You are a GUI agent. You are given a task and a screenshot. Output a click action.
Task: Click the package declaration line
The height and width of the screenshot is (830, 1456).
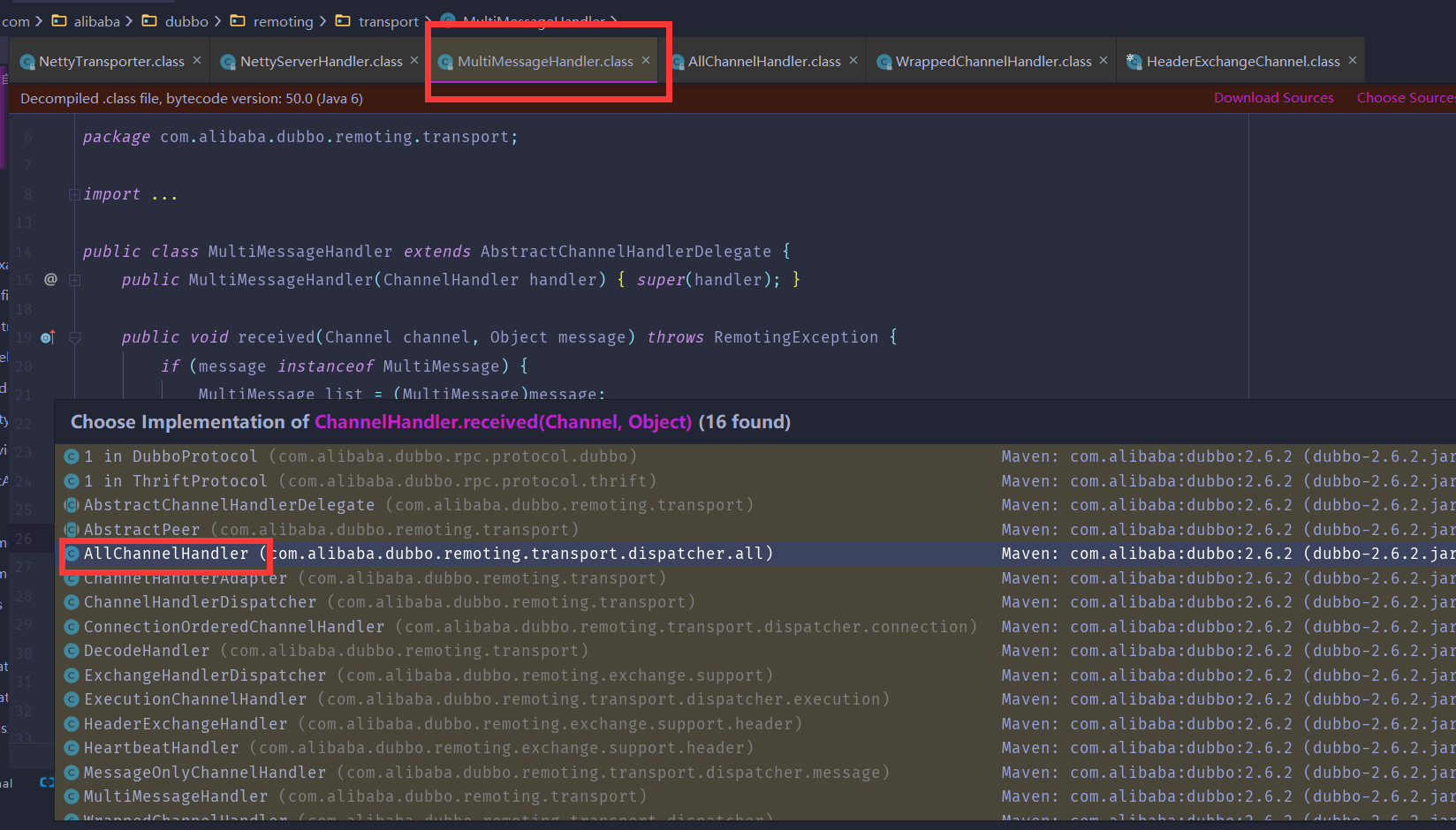click(x=300, y=138)
